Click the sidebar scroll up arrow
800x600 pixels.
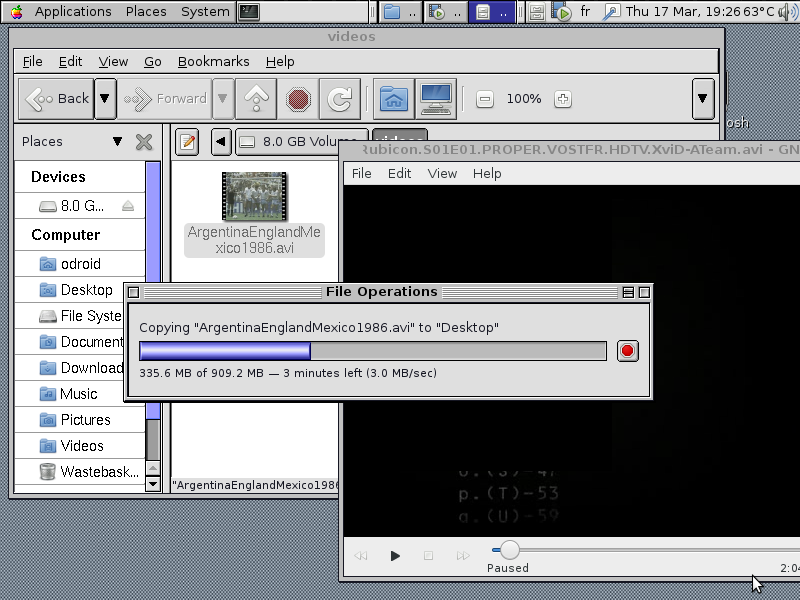[153, 468]
